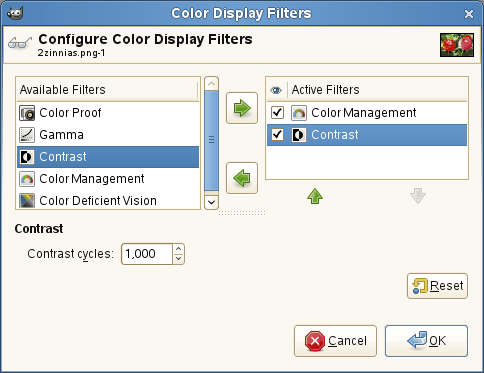Select Color Management row in Active Filters
This screenshot has width=484, height=373.
coord(367,113)
